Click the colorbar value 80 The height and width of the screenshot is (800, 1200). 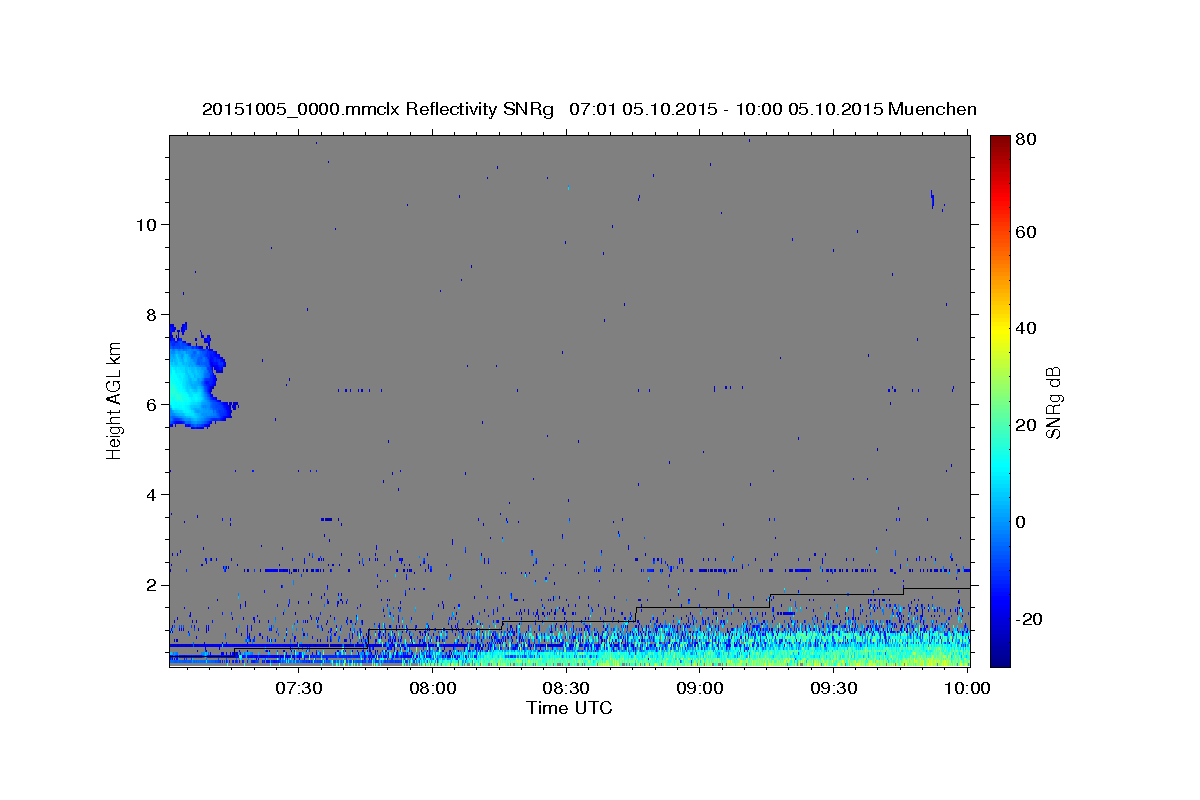tap(1028, 139)
